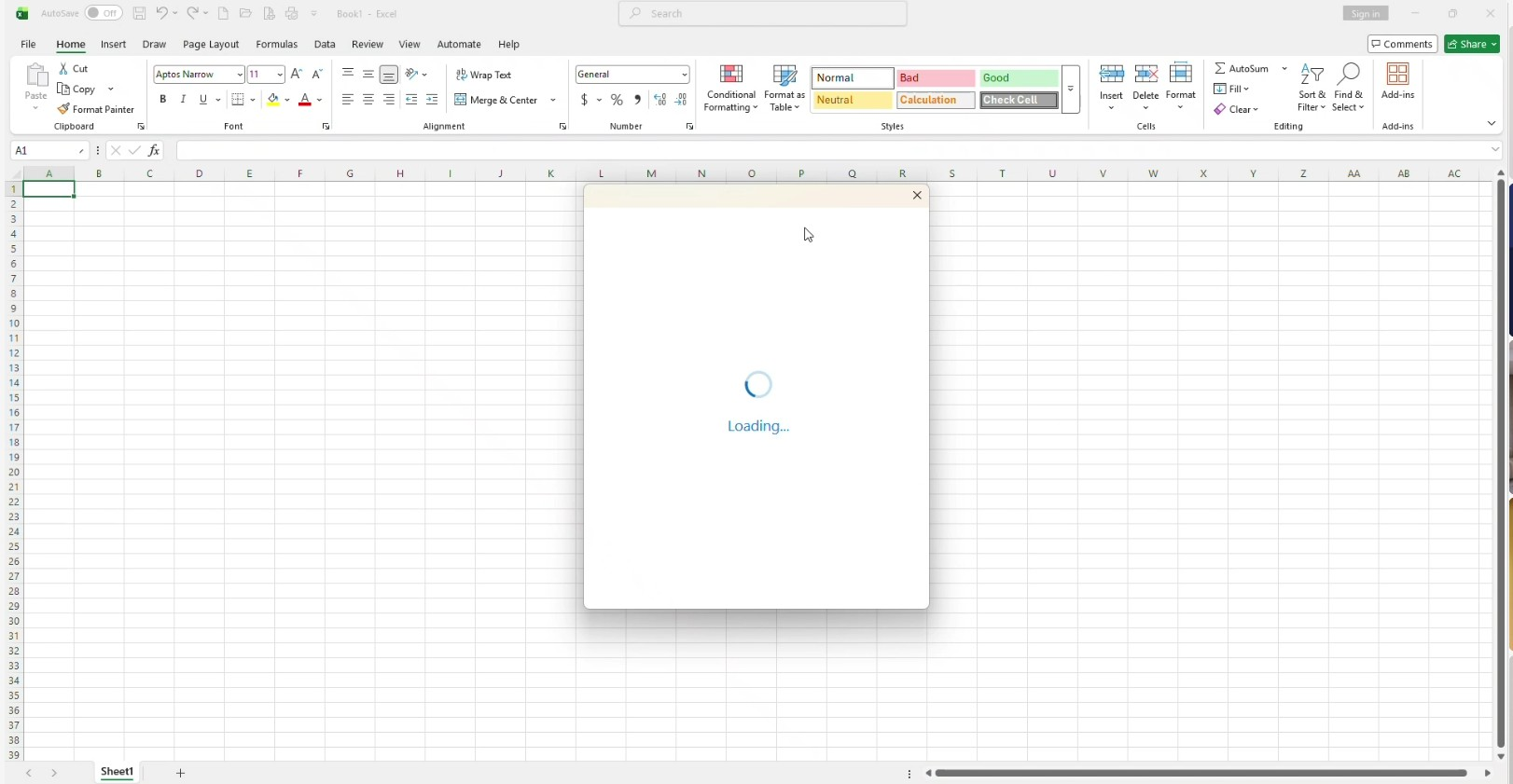Click the Name Box showing A1
Image resolution: width=1513 pixels, height=784 pixels.
pyautogui.click(x=49, y=150)
